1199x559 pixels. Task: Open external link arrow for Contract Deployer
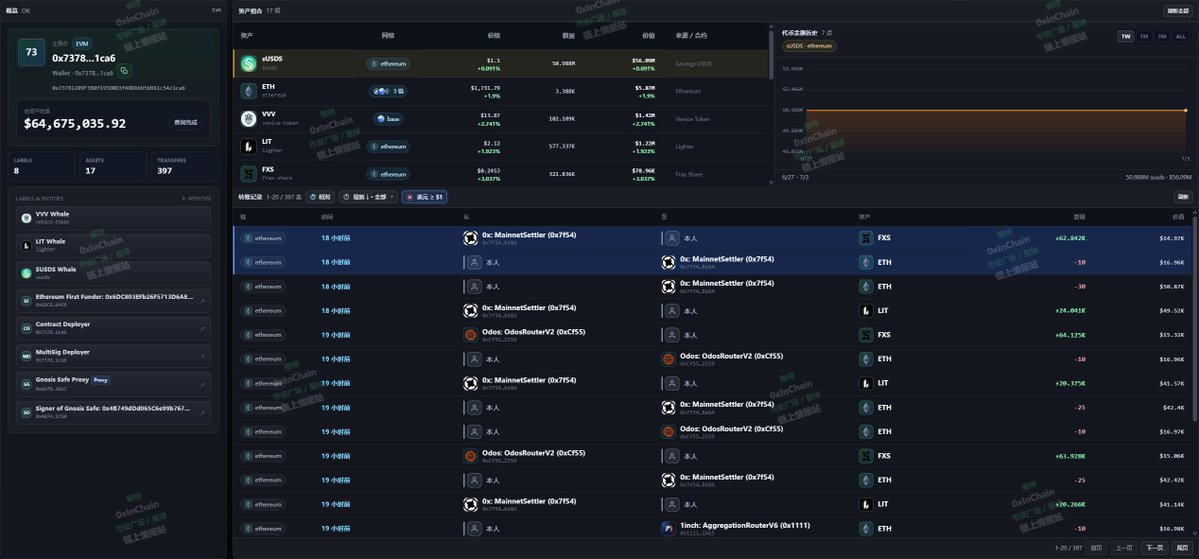(x=203, y=329)
